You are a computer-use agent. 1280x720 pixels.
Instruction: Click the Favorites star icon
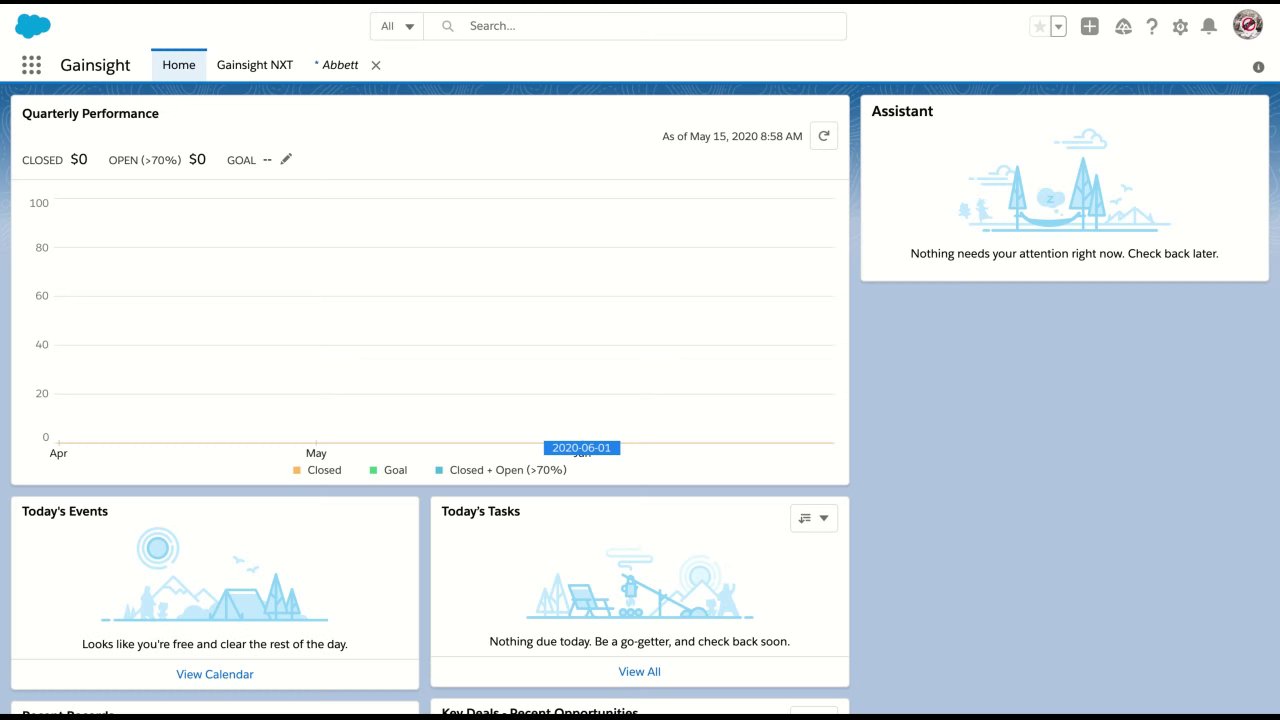tap(1039, 27)
